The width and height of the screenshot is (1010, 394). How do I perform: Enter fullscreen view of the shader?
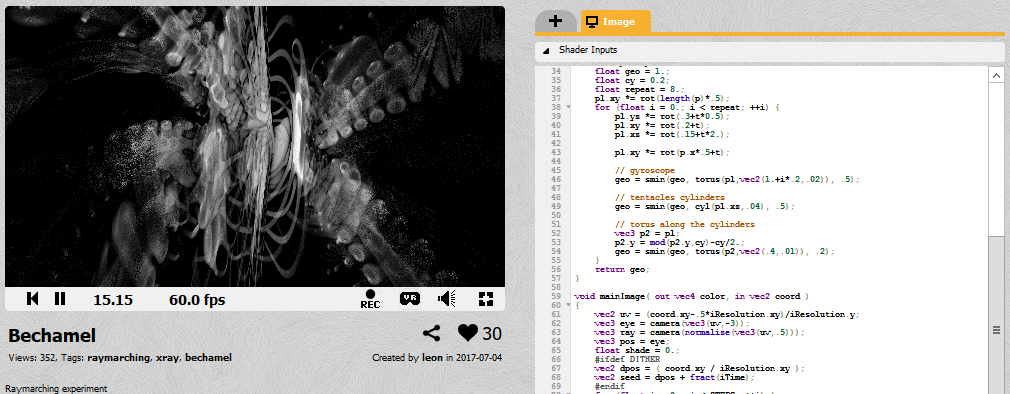486,299
